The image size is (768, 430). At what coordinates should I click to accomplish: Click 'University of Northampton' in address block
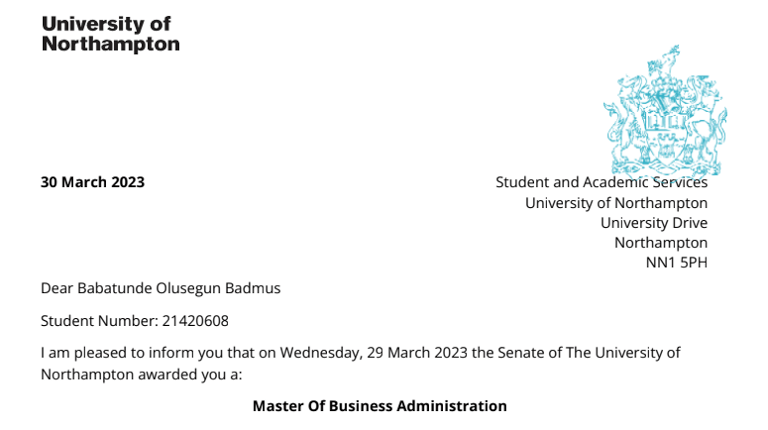pyautogui.click(x=616, y=203)
